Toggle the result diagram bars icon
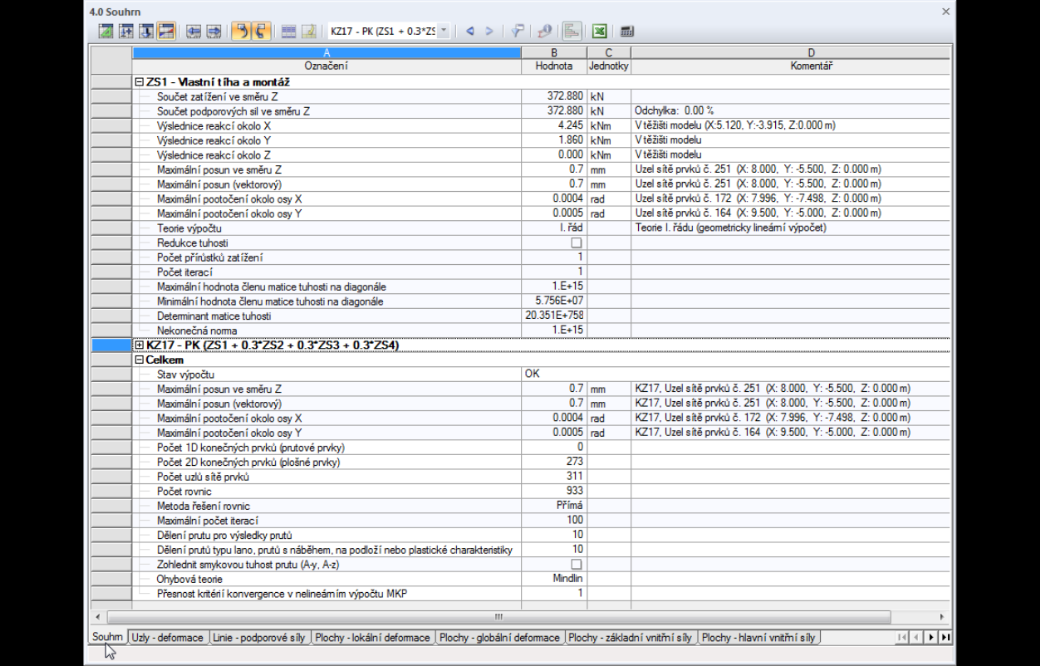 (572, 31)
